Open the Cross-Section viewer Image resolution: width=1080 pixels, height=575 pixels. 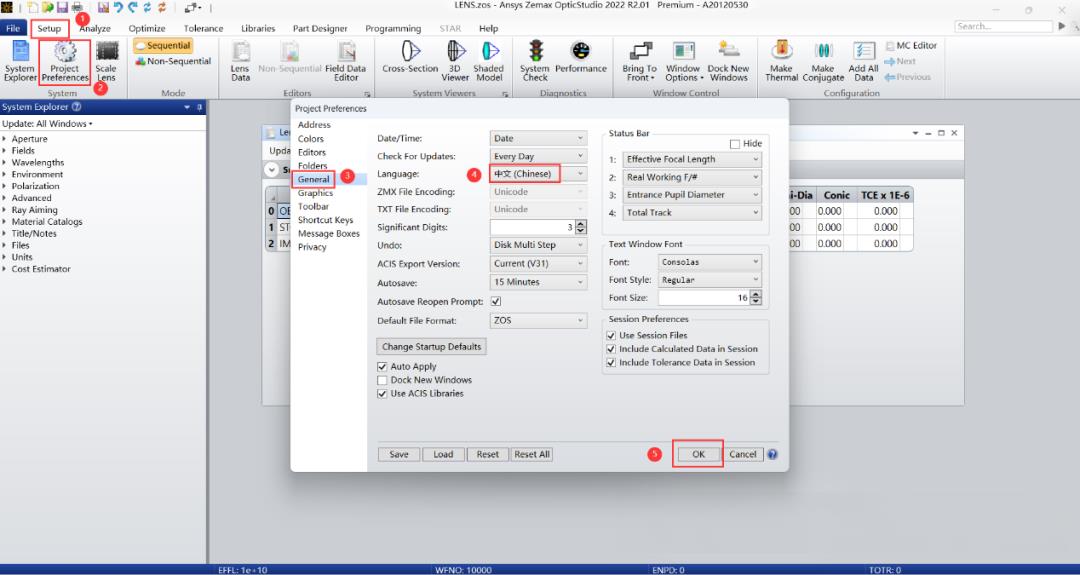coord(411,57)
